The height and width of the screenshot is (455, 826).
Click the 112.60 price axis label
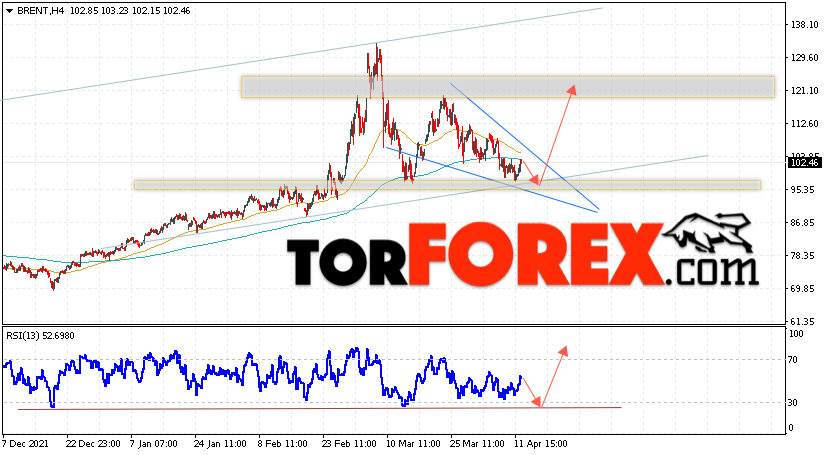coord(804,124)
